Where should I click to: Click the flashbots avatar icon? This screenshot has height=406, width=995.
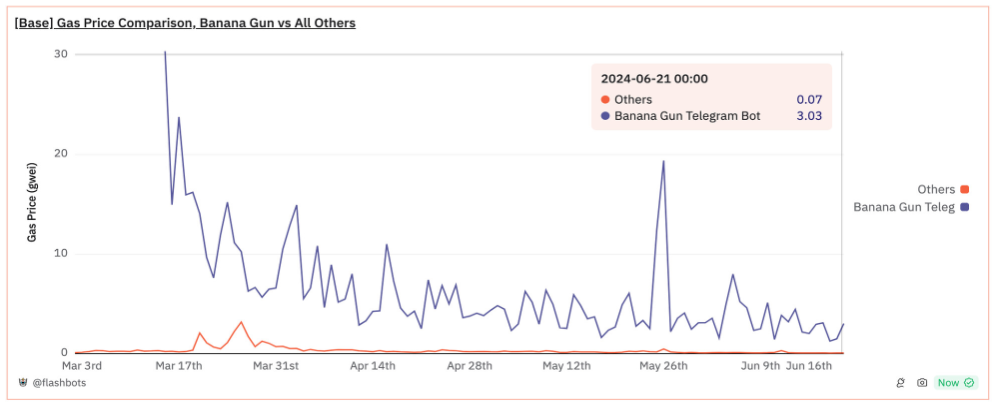tap(22, 383)
